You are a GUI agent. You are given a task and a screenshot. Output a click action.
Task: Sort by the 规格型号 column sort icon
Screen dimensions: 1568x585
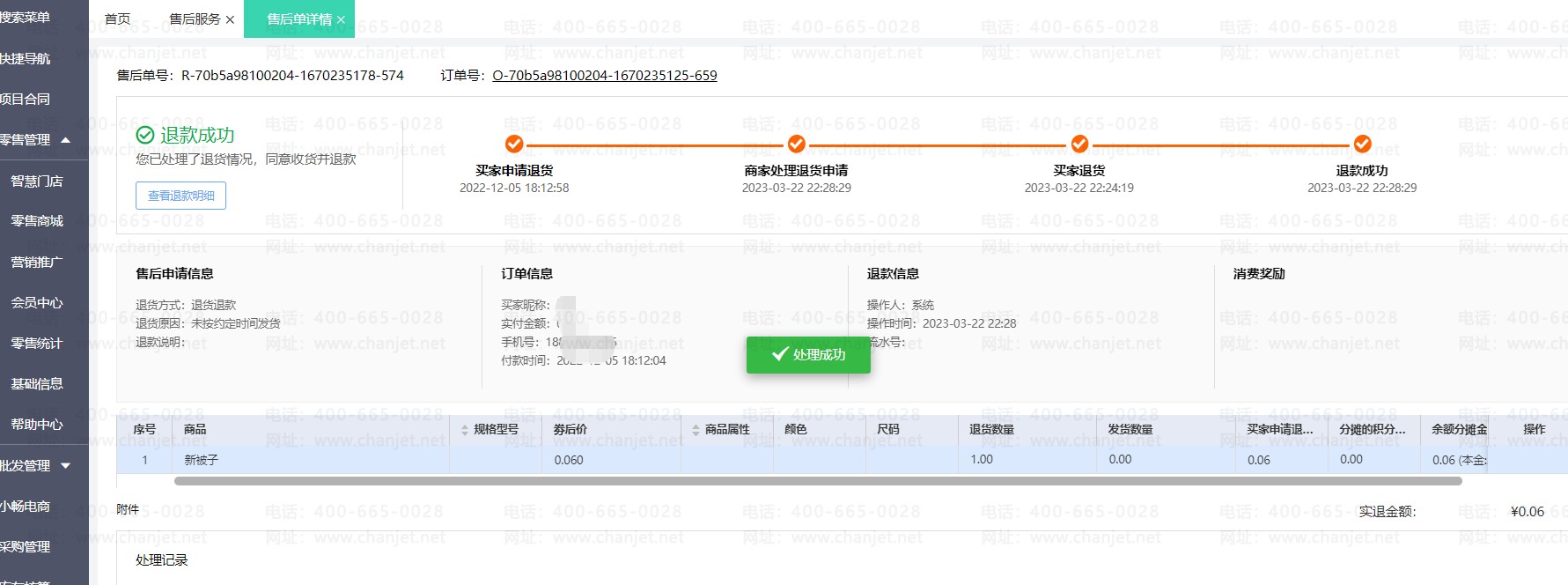coord(465,430)
